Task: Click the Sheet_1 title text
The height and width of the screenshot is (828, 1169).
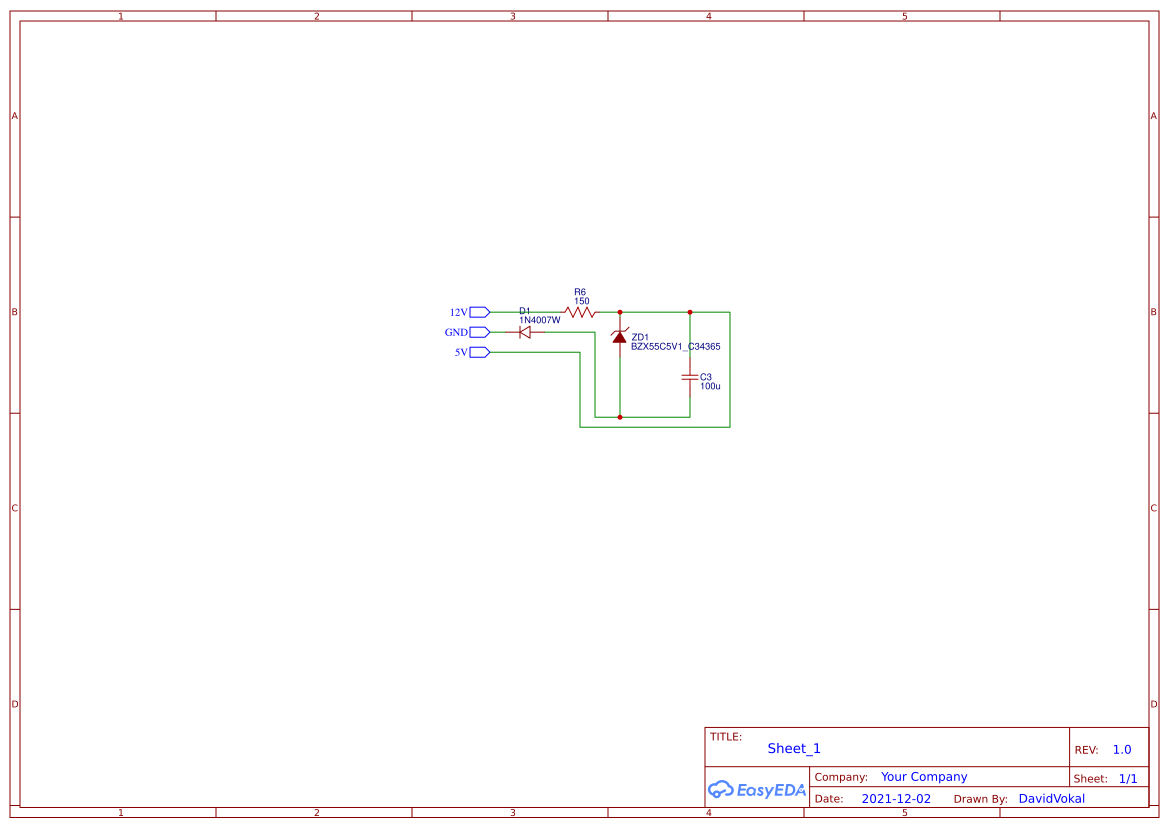Action: tap(793, 748)
